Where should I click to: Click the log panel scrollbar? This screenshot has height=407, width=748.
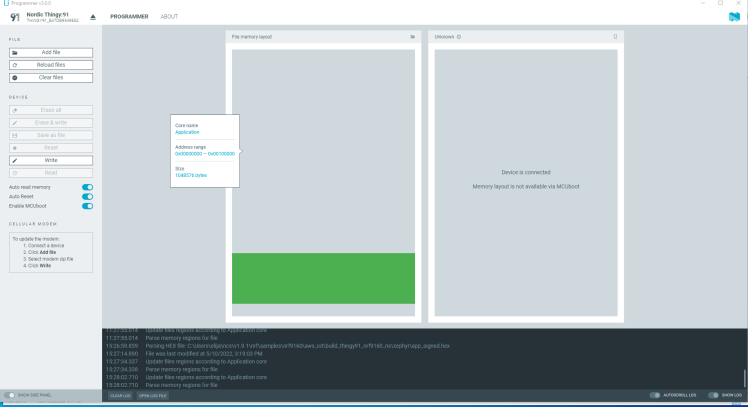point(744,378)
